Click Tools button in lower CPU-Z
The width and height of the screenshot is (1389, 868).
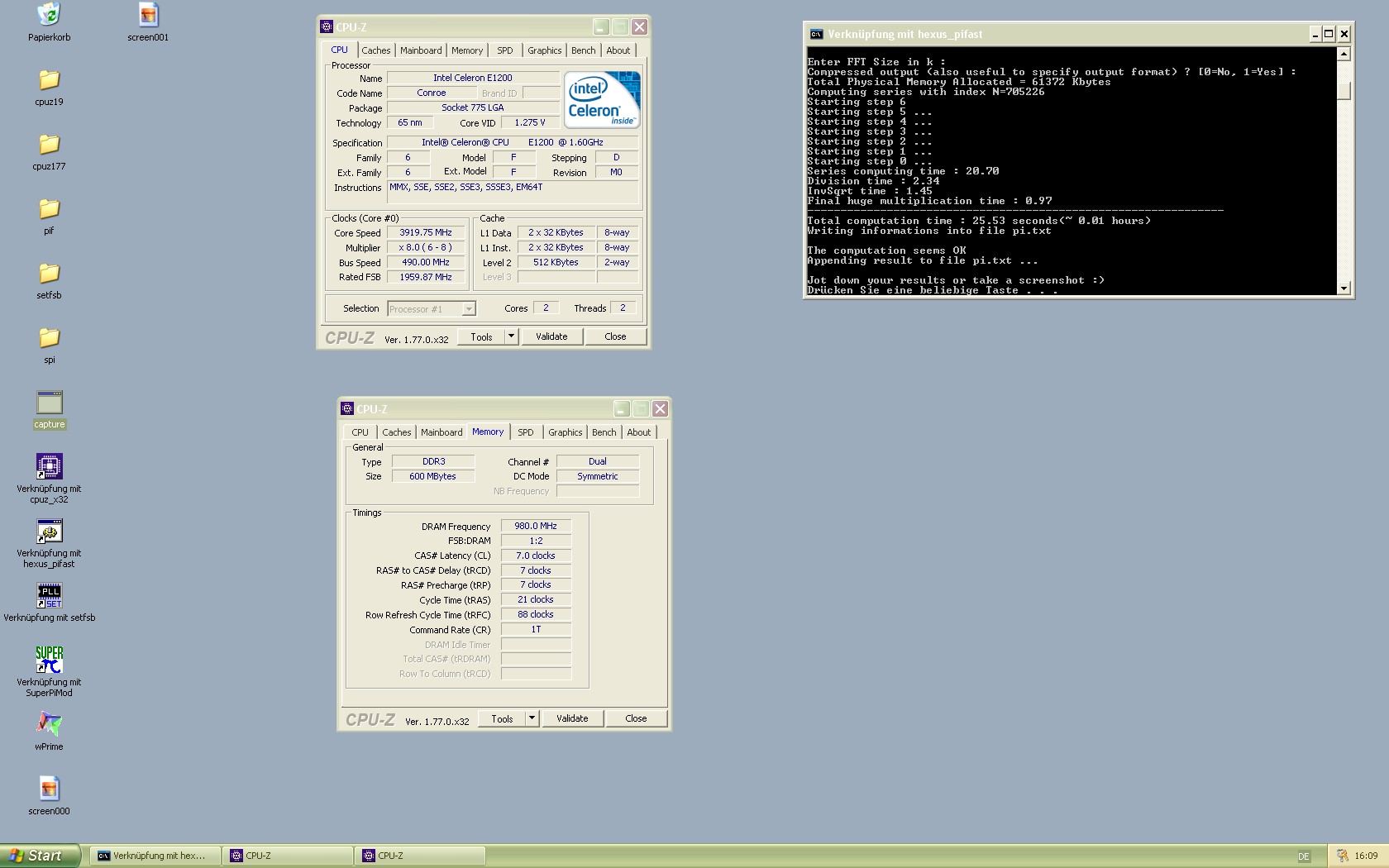pyautogui.click(x=502, y=718)
